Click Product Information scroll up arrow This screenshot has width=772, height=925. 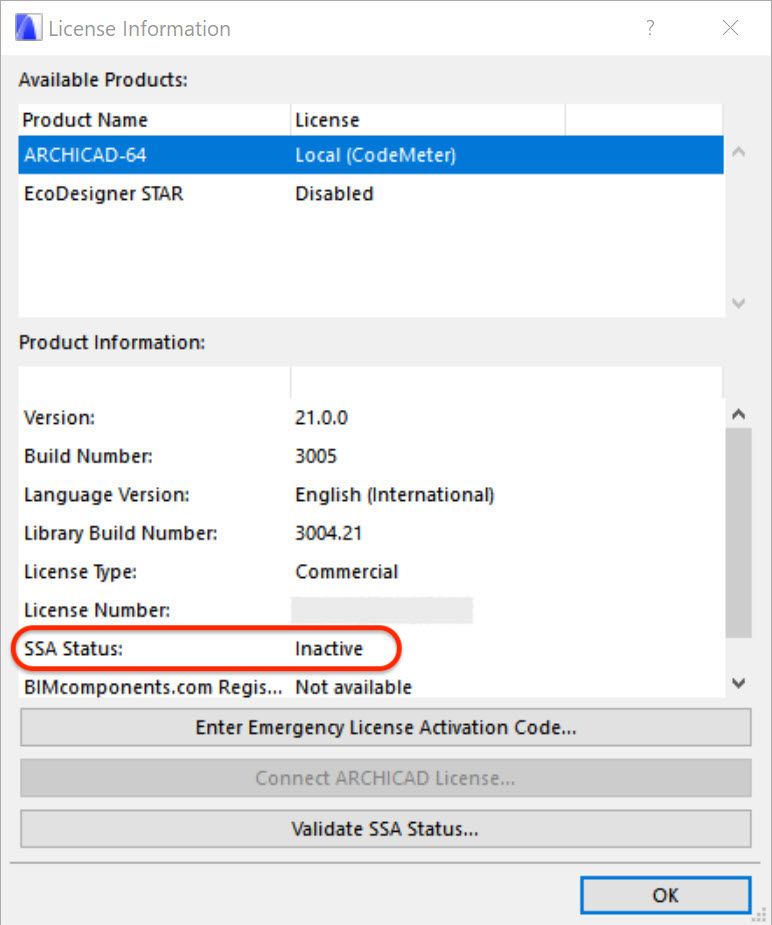coord(738,414)
